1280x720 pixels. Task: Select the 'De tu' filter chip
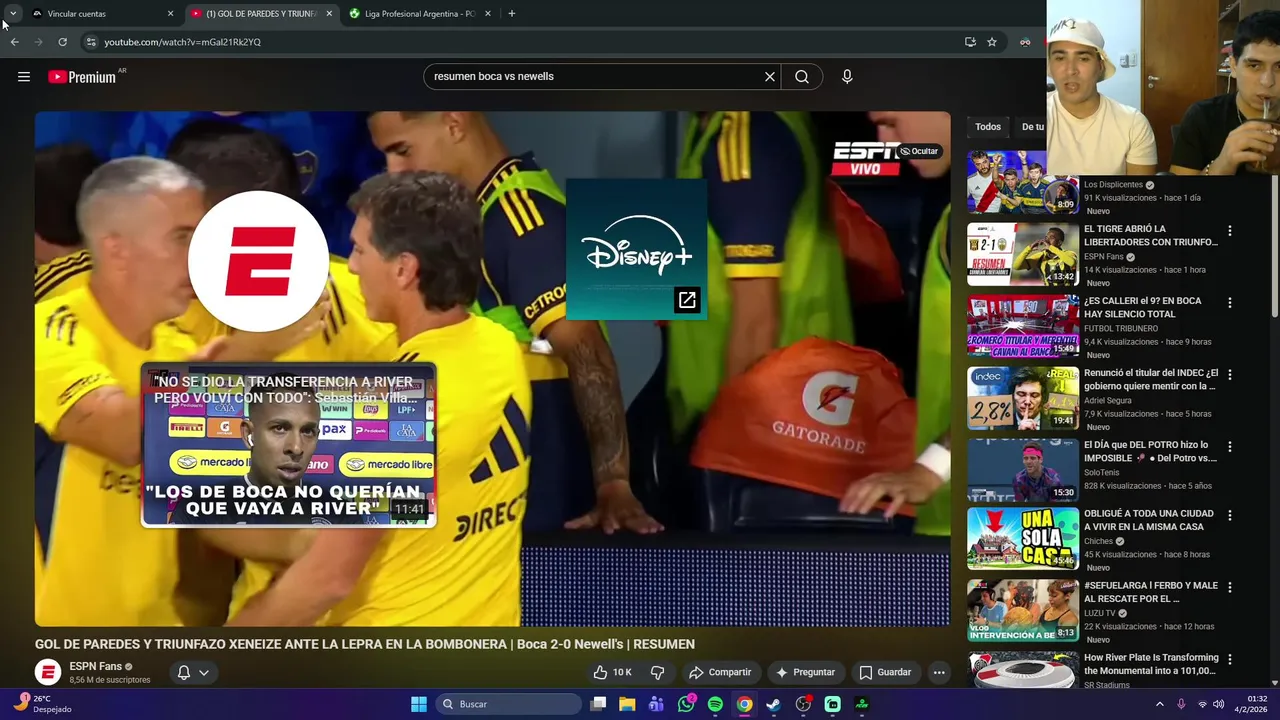1031,127
